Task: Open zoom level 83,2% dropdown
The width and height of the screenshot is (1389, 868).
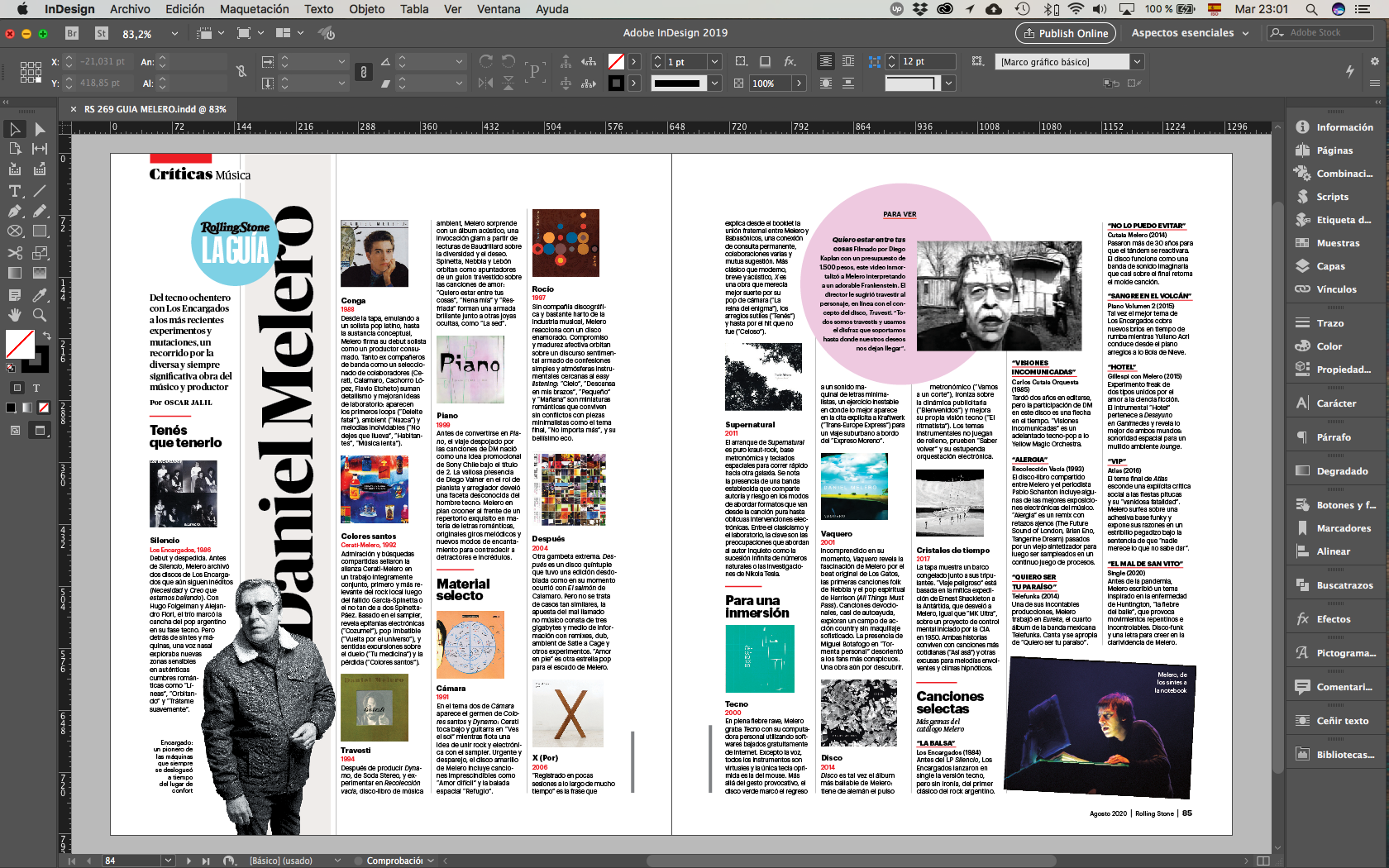Action: [174, 34]
